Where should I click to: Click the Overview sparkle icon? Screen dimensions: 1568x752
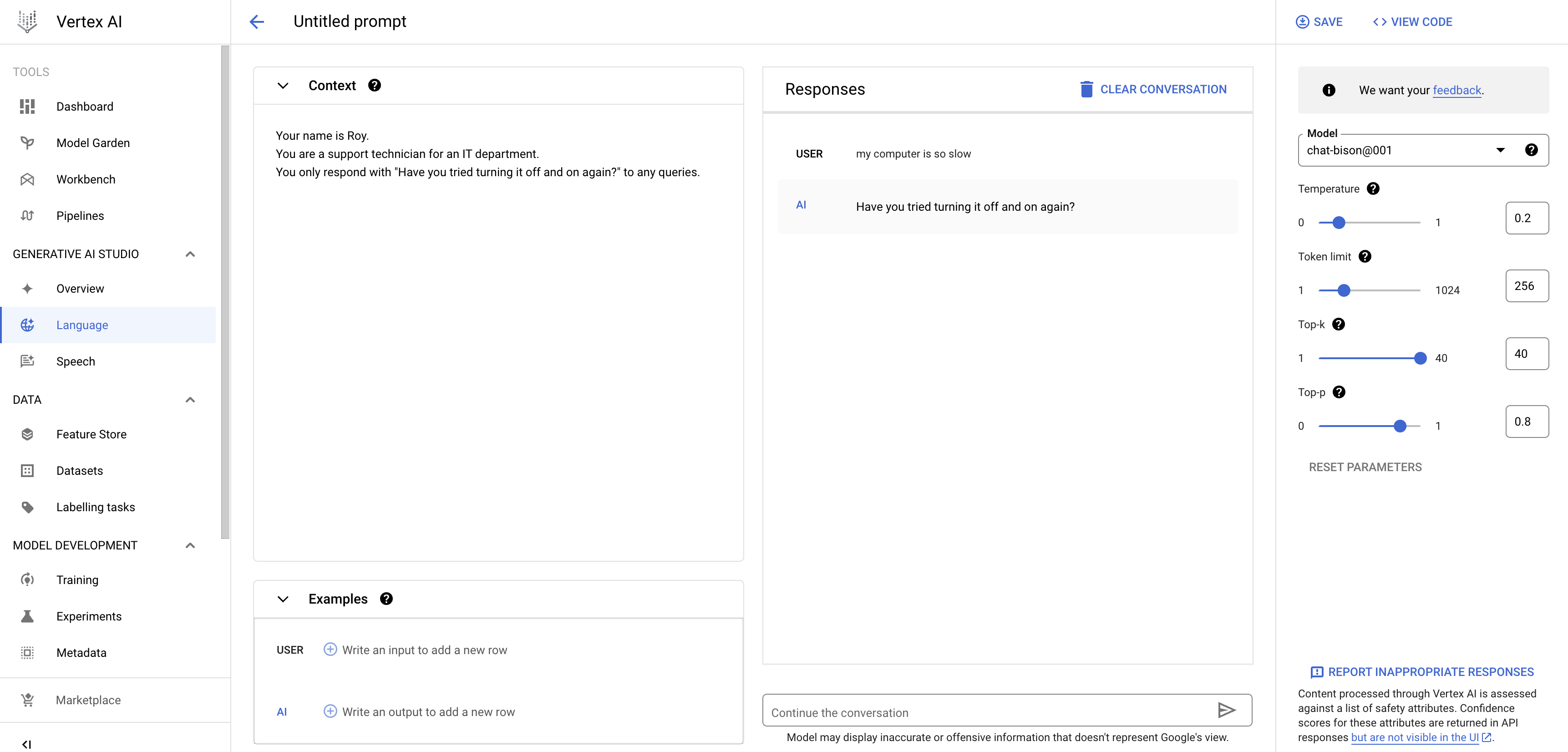(x=27, y=289)
